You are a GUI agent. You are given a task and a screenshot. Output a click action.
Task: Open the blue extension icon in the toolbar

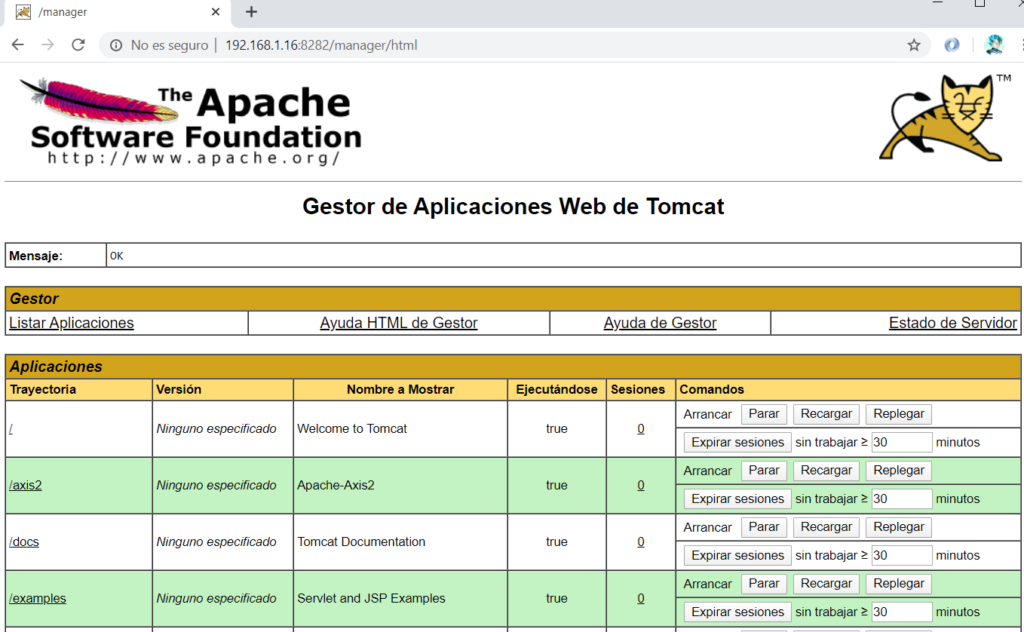[x=952, y=45]
